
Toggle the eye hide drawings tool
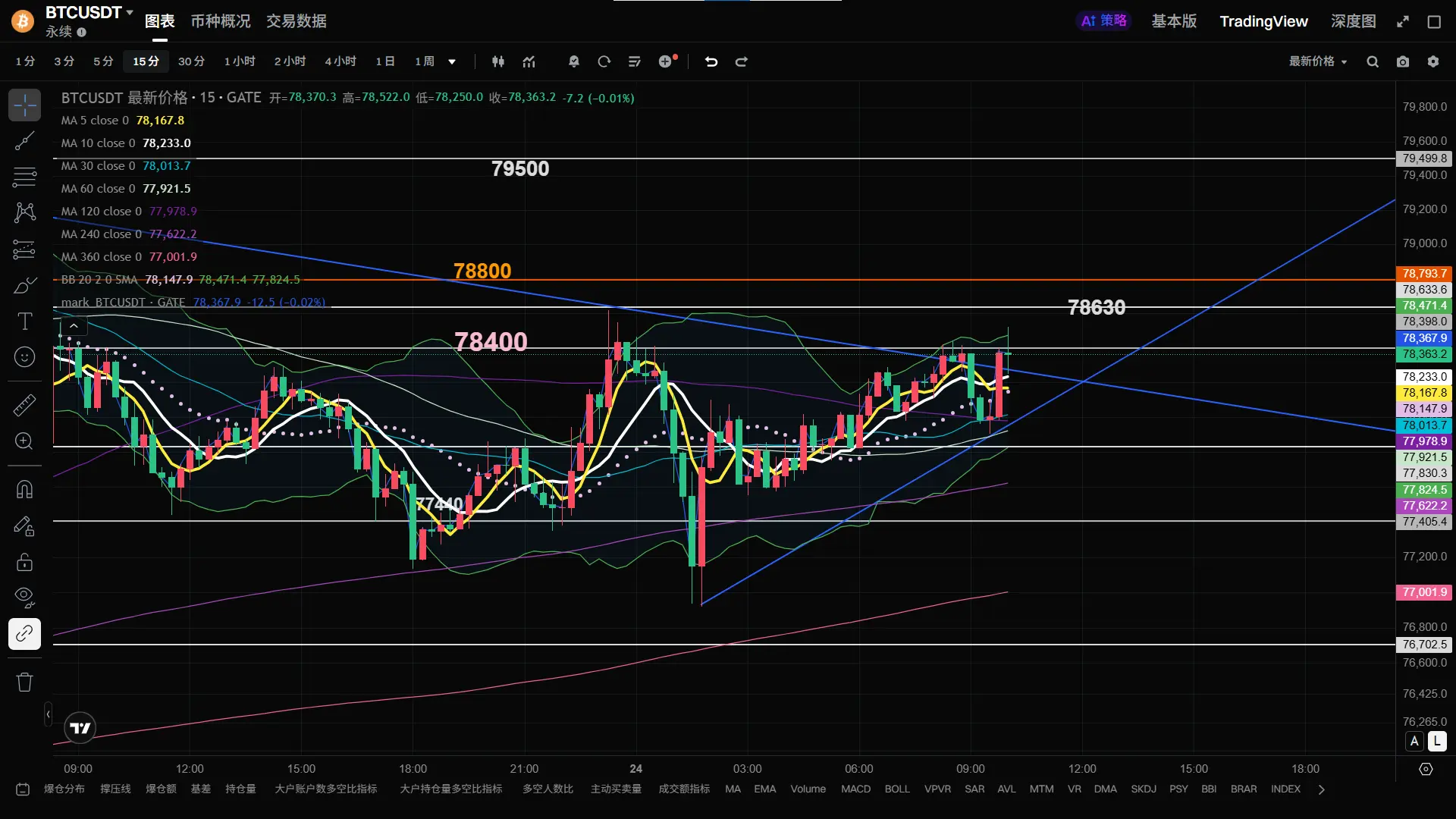click(x=24, y=598)
